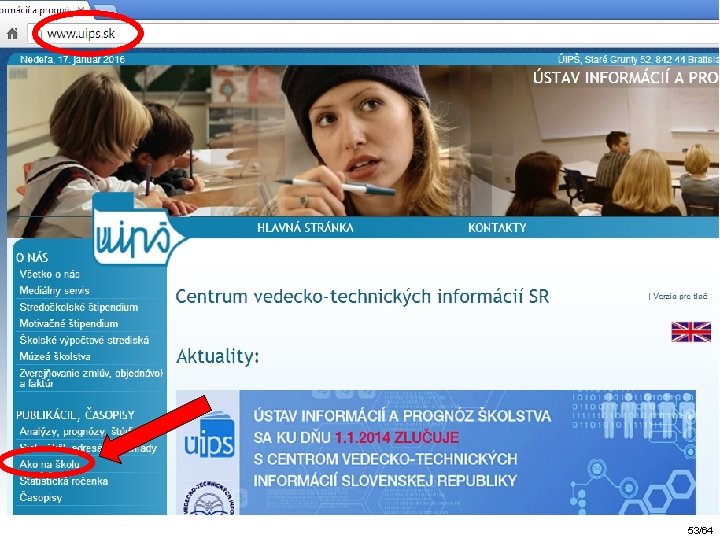Open the Mediálny servis link
The image size is (720, 540).
tap(54, 291)
